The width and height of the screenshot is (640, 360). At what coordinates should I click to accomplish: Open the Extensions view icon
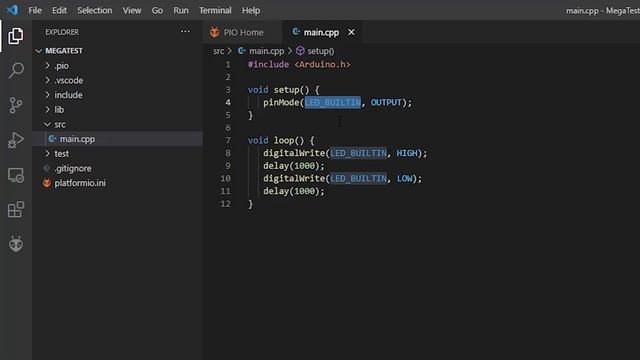[16, 209]
